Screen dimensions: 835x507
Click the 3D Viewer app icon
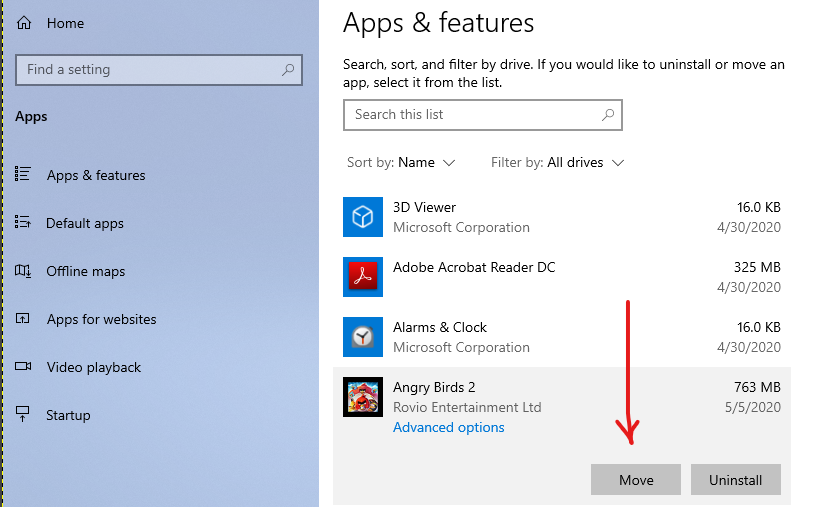(363, 217)
